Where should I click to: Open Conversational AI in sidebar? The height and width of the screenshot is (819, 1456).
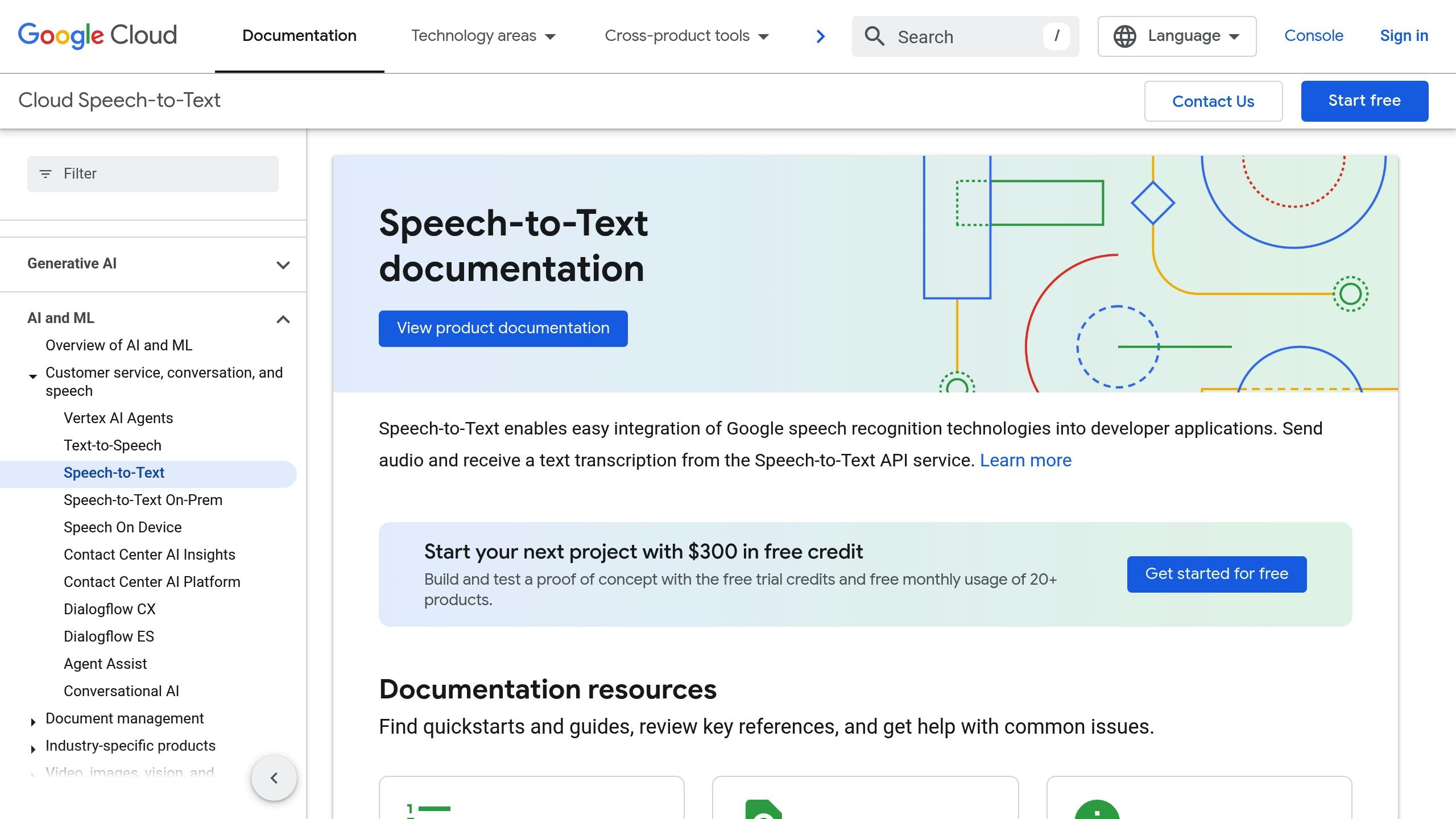[121, 691]
